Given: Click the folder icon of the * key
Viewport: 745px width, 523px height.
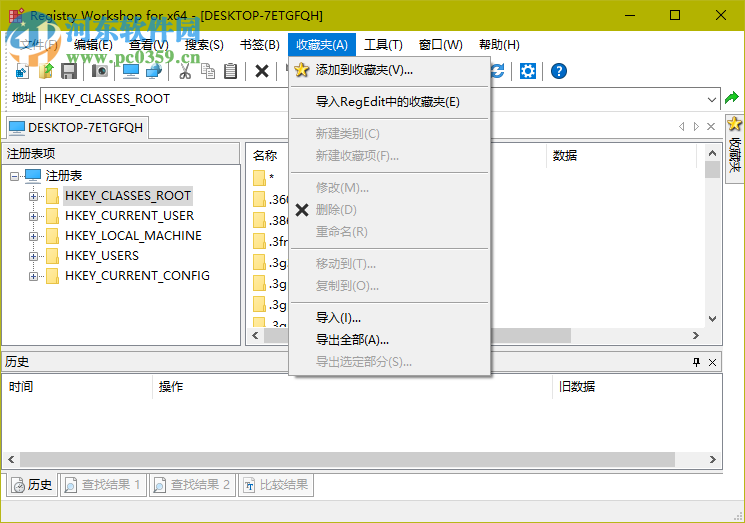Looking at the screenshot, I should point(259,178).
